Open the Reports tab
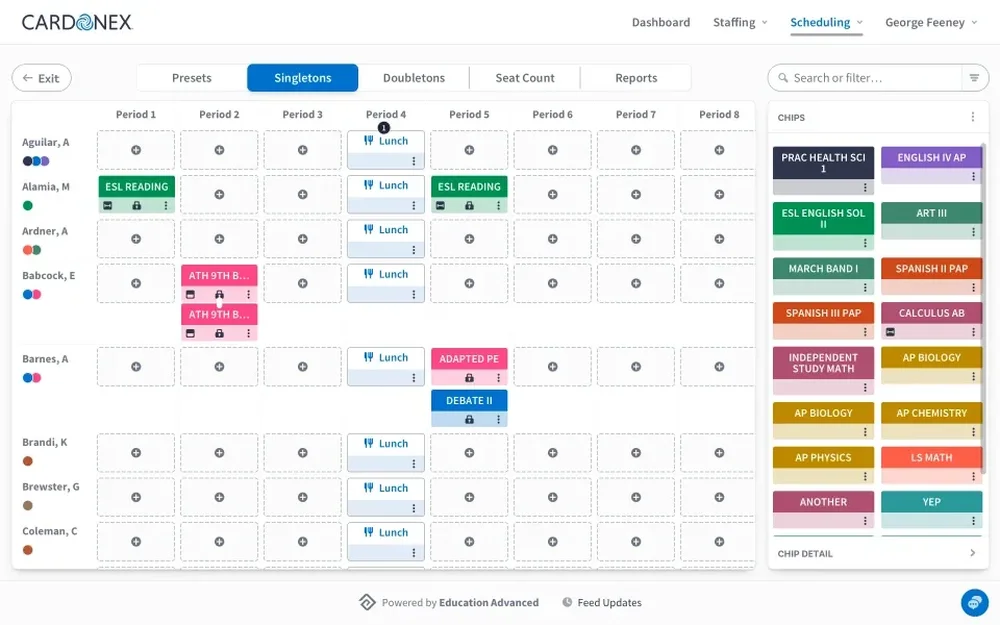 pos(636,78)
